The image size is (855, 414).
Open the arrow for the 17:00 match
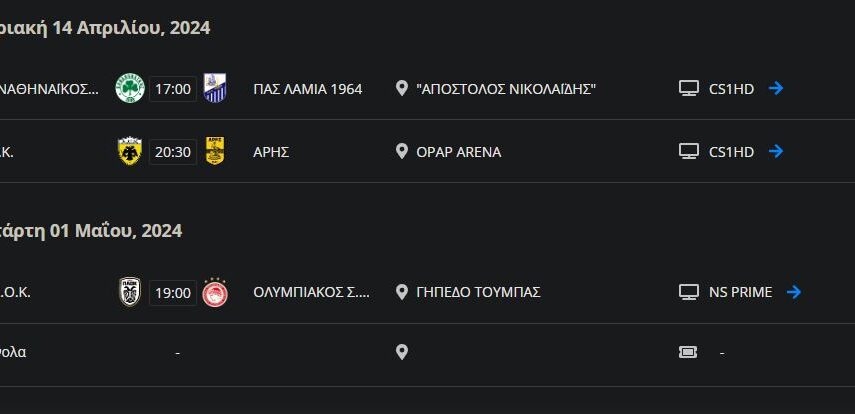[776, 88]
